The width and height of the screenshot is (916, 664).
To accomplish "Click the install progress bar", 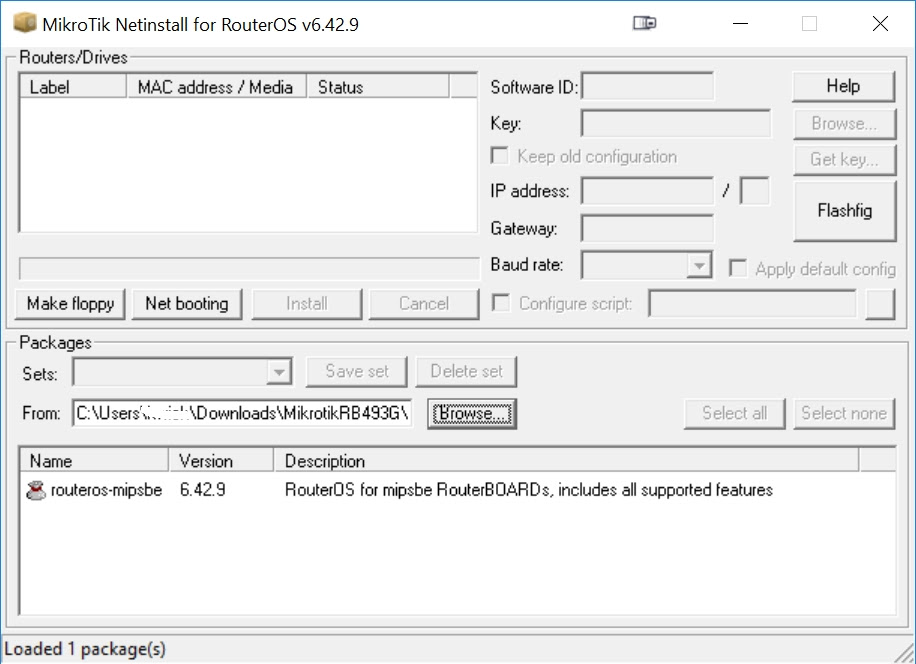I will 249,269.
